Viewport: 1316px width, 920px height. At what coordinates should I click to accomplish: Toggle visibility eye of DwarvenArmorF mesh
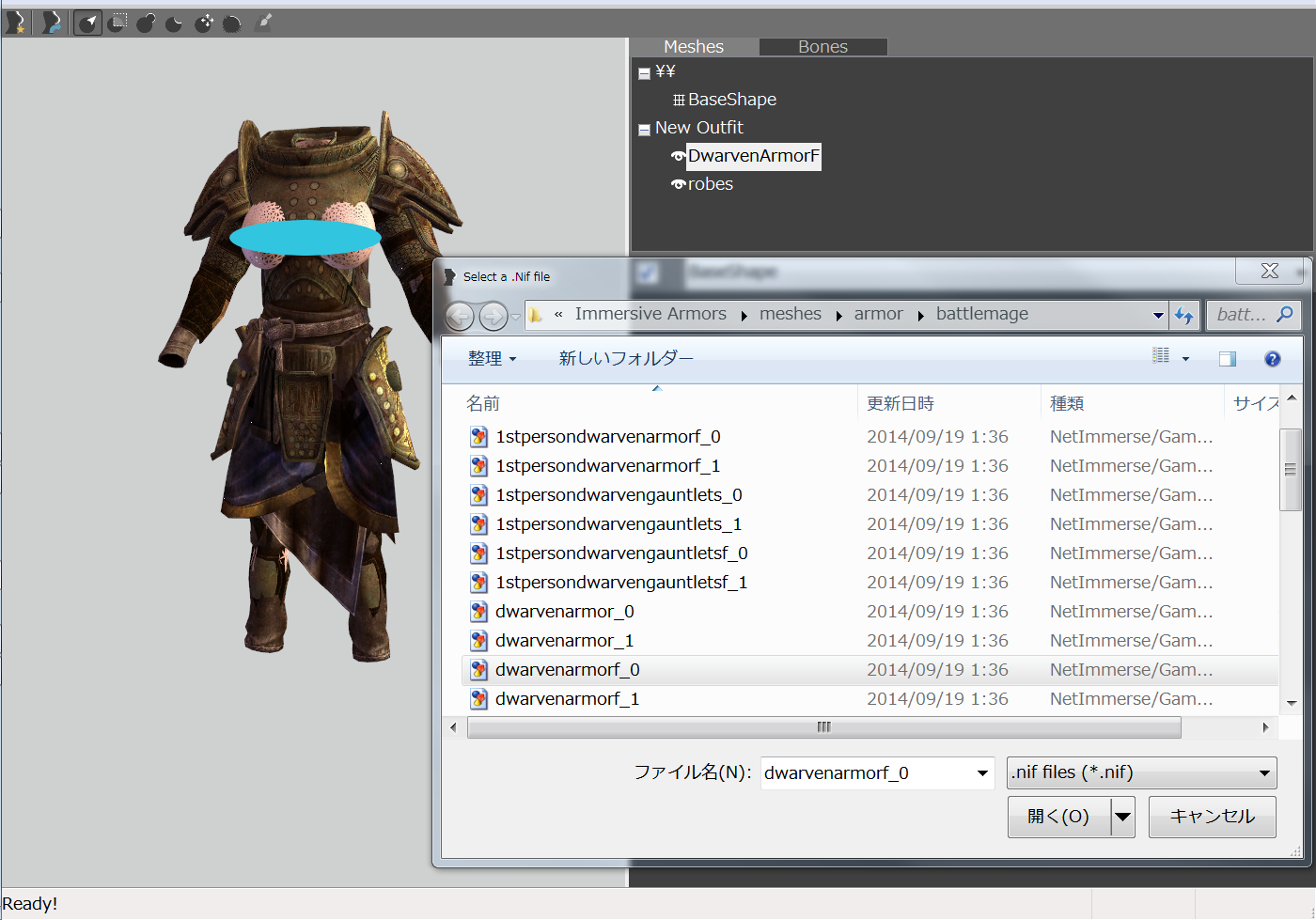pyautogui.click(x=678, y=156)
